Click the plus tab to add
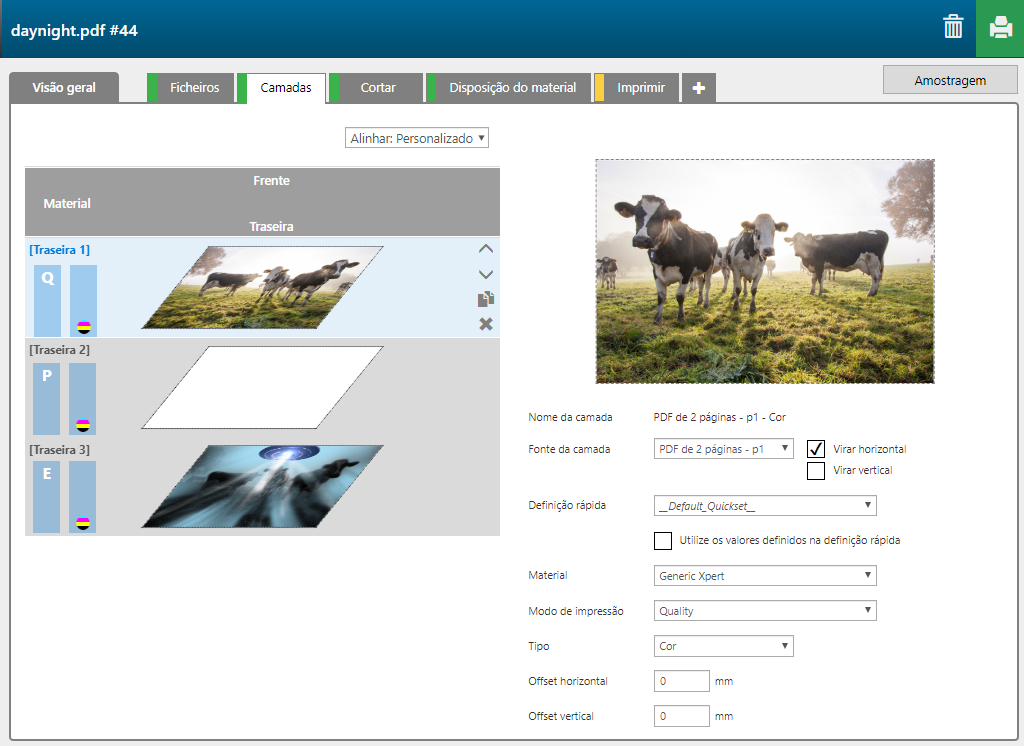The height and width of the screenshot is (746, 1024). (698, 88)
